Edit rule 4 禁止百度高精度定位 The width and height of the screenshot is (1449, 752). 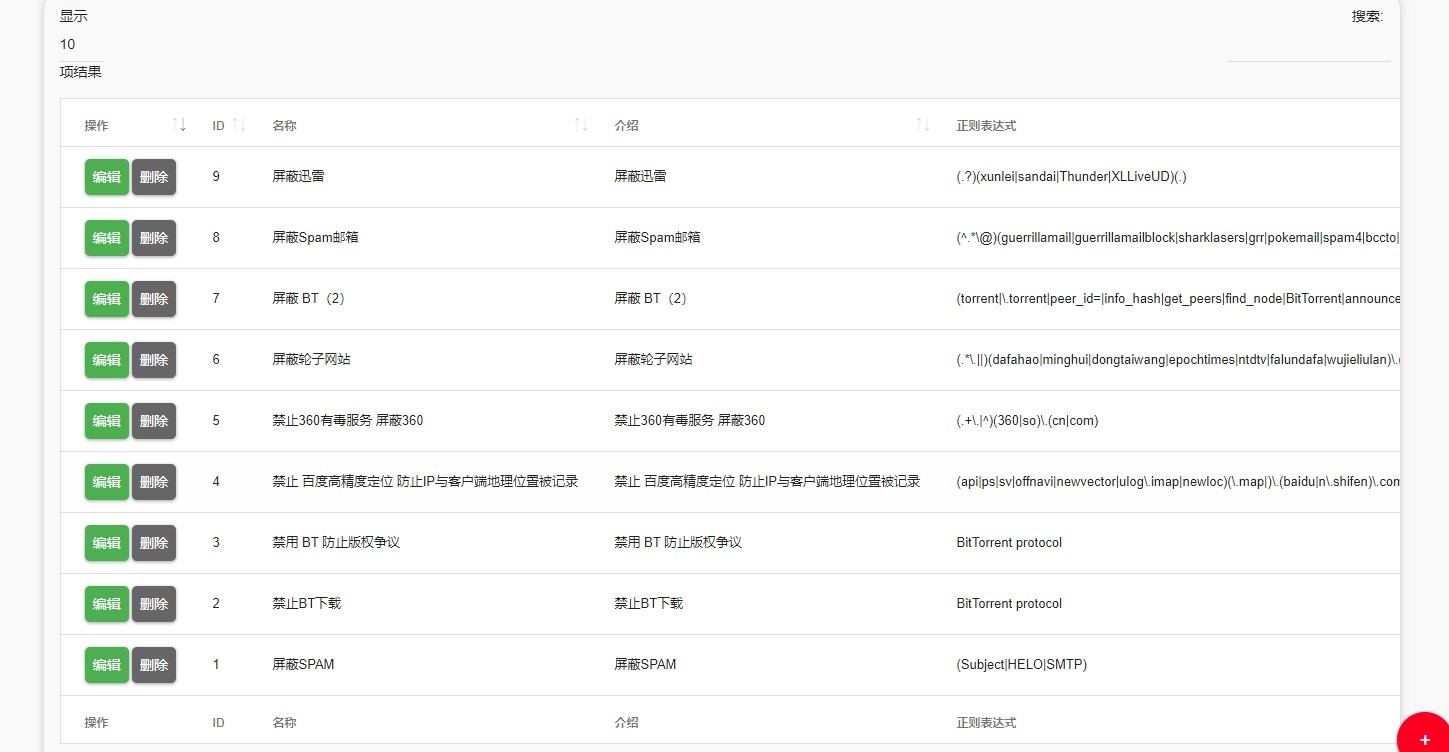(x=107, y=482)
